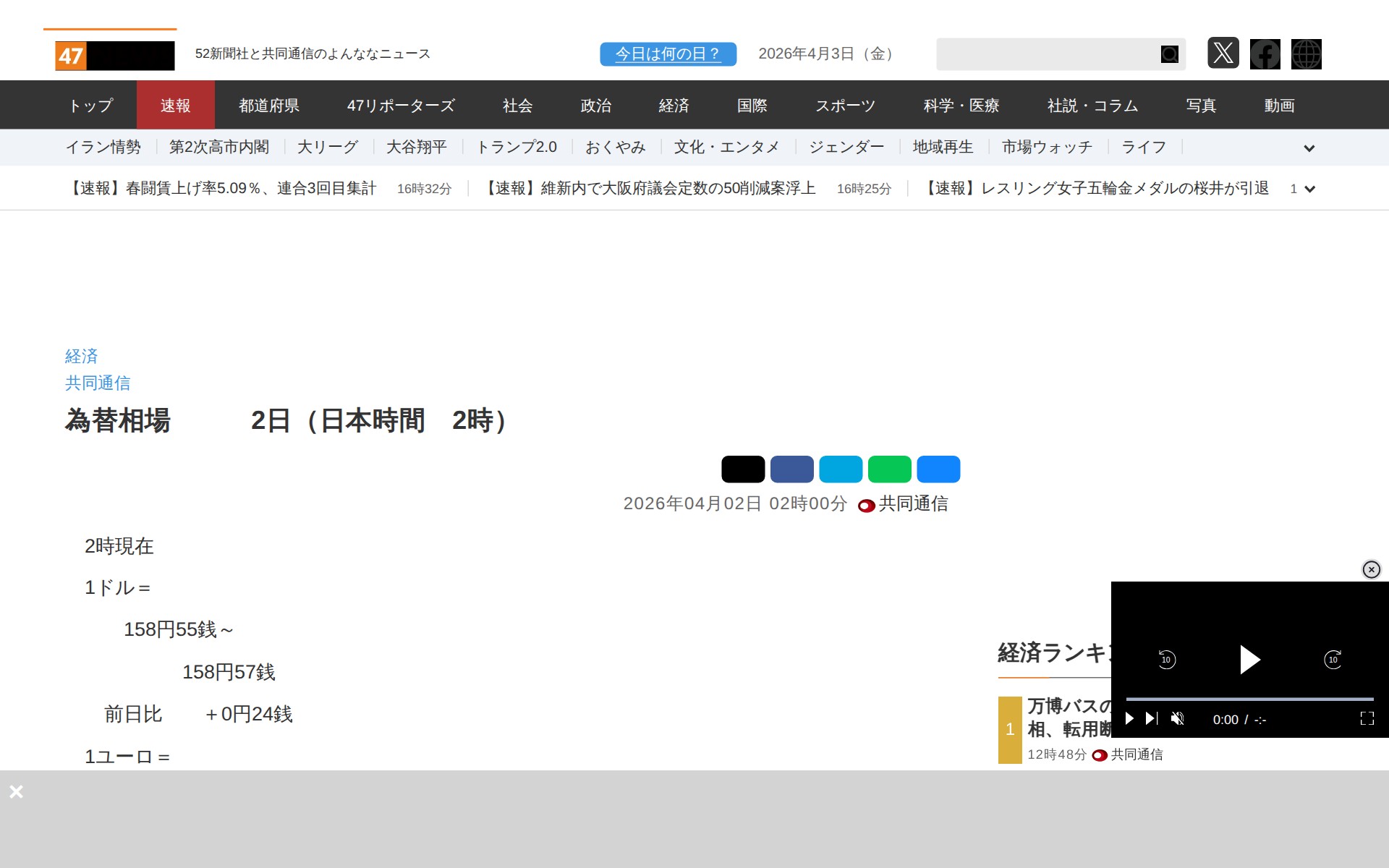Viewport: 1389px width, 868px height.
Task: Click the search magnifier icon
Action: click(x=1169, y=54)
